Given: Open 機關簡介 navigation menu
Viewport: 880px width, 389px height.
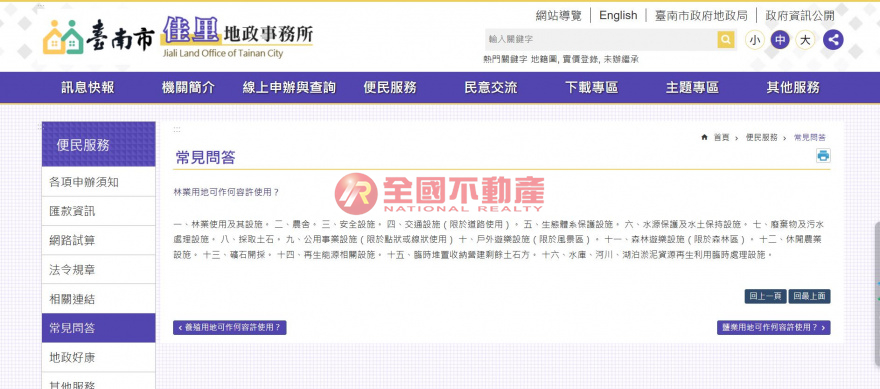Looking at the screenshot, I should point(189,88).
